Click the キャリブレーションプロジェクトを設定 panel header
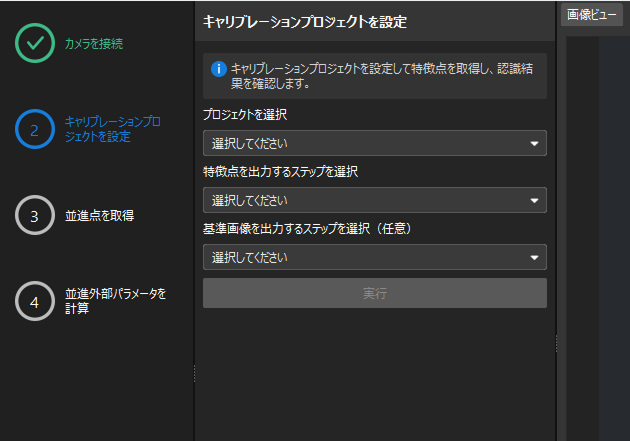The image size is (630, 441). pos(305,22)
